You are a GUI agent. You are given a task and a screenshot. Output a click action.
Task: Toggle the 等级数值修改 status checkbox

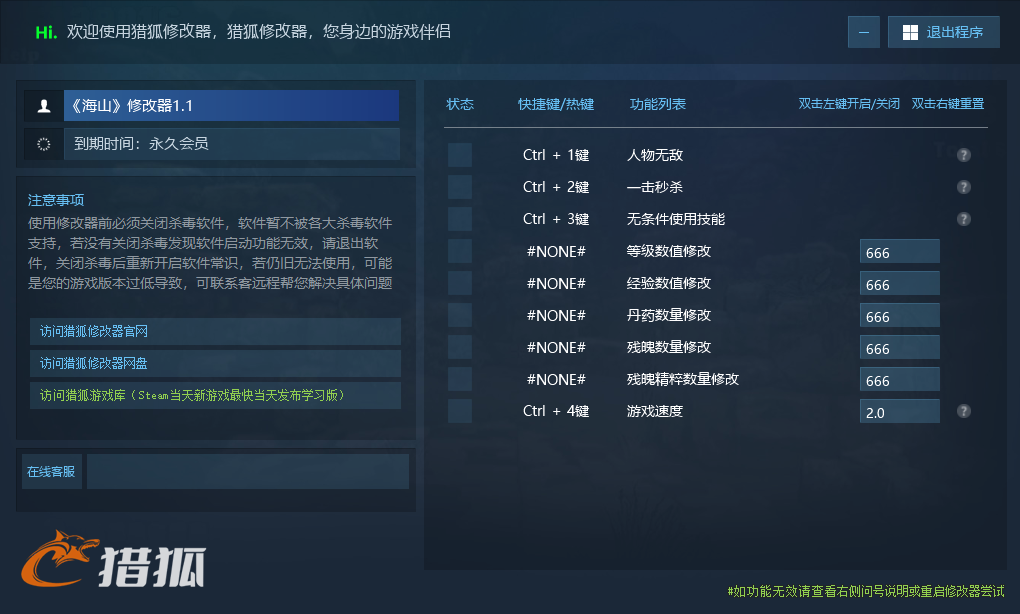[460, 250]
